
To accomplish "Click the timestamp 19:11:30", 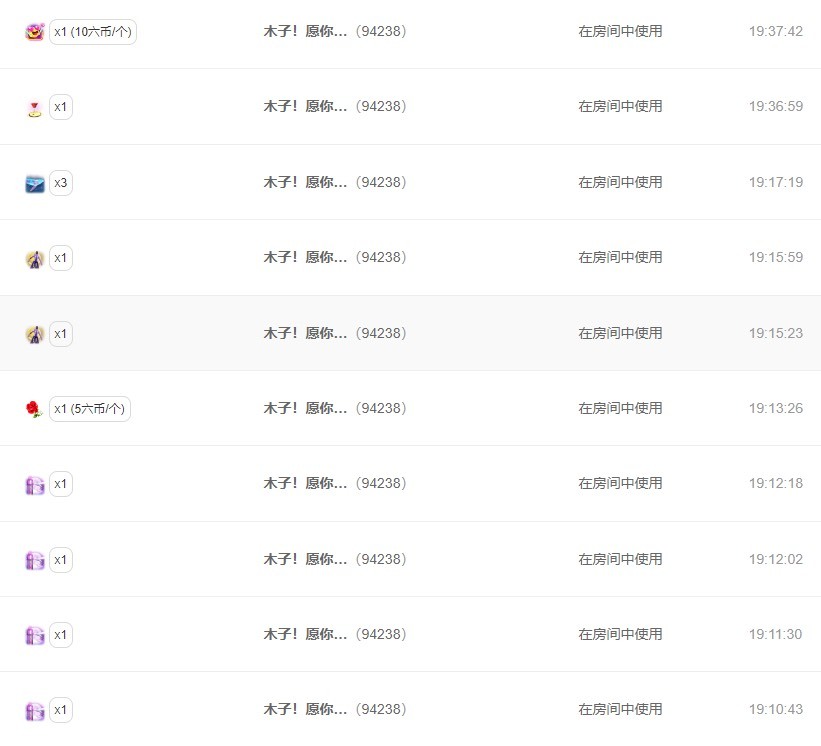I will (x=775, y=634).
